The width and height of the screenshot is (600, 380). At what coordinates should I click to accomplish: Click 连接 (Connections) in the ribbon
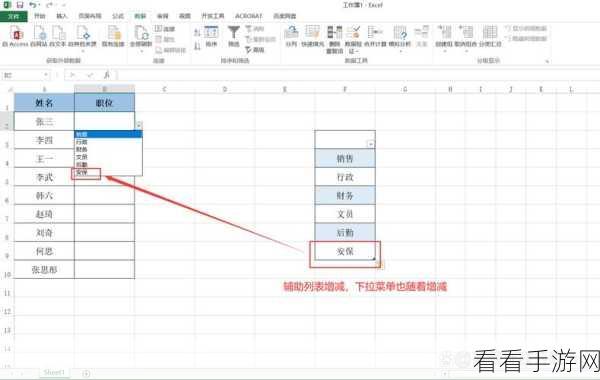click(x=165, y=29)
